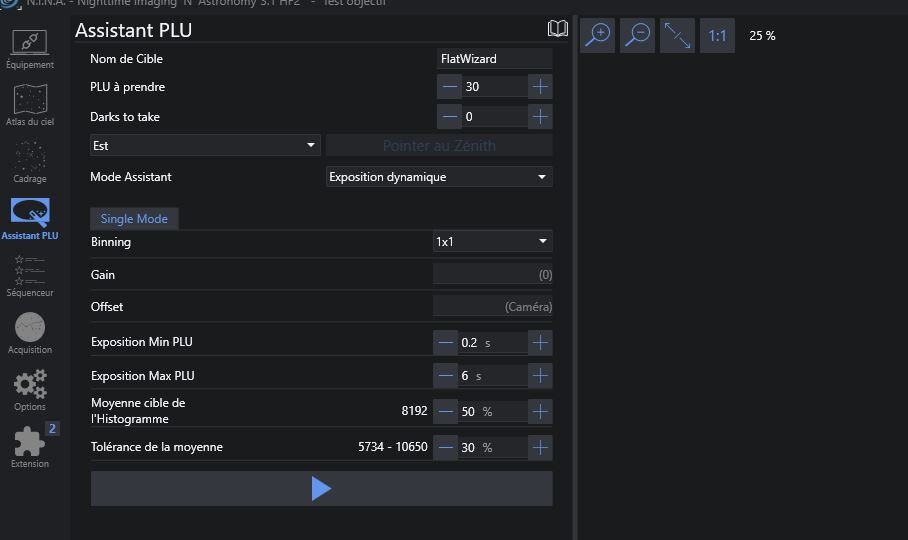This screenshot has height=540, width=908.
Task: Click Pointer au Zénith button
Action: point(439,145)
